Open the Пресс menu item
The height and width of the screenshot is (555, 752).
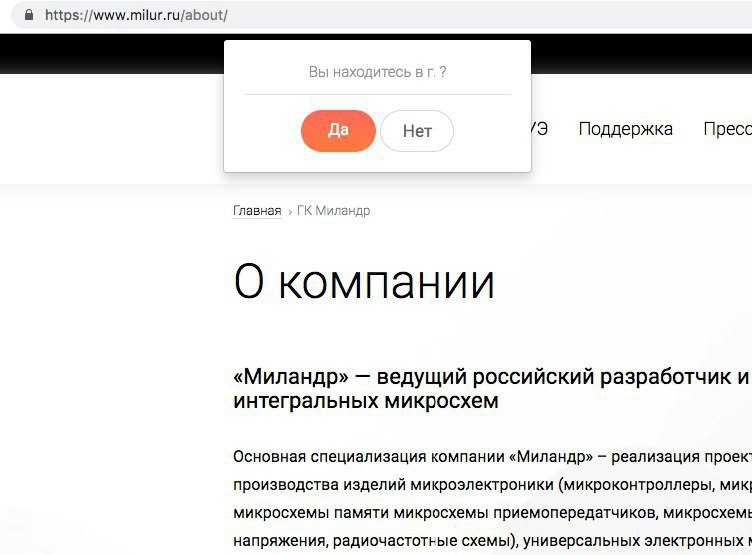click(728, 129)
